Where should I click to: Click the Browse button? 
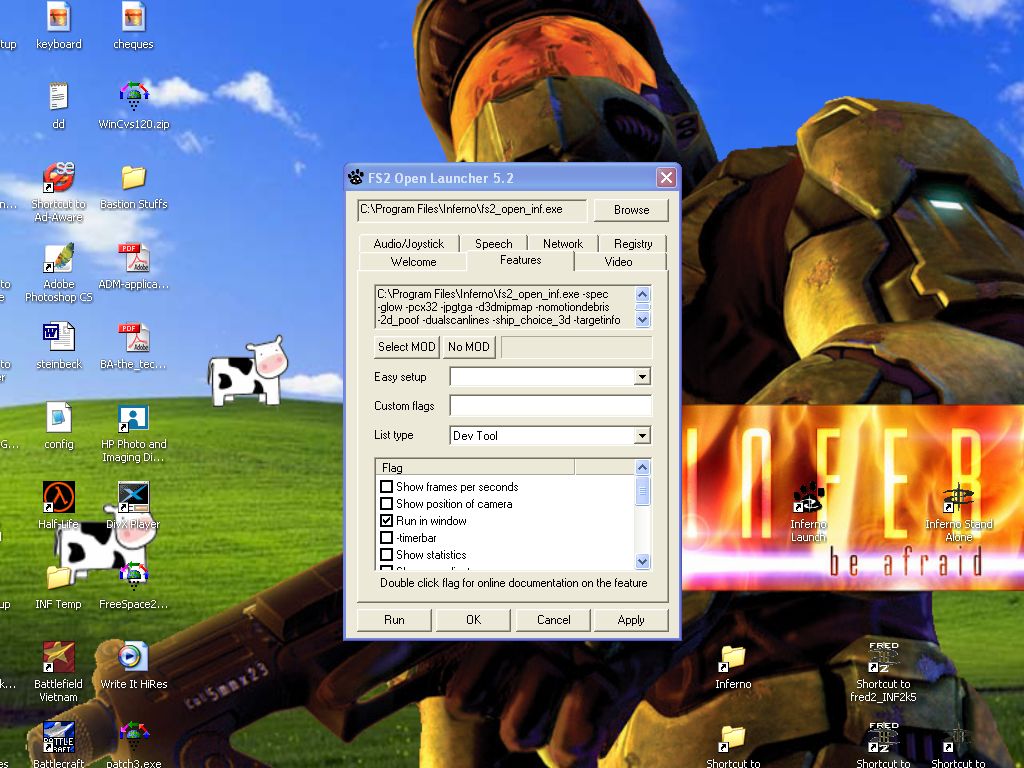632,210
